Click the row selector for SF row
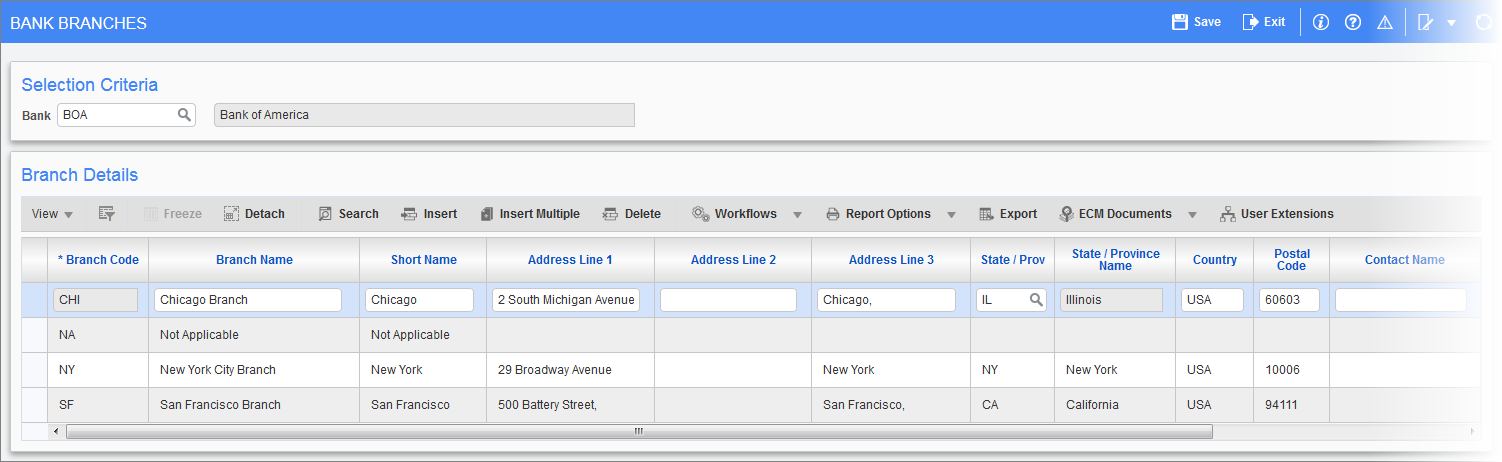This screenshot has height=462, width=1502. coord(34,405)
